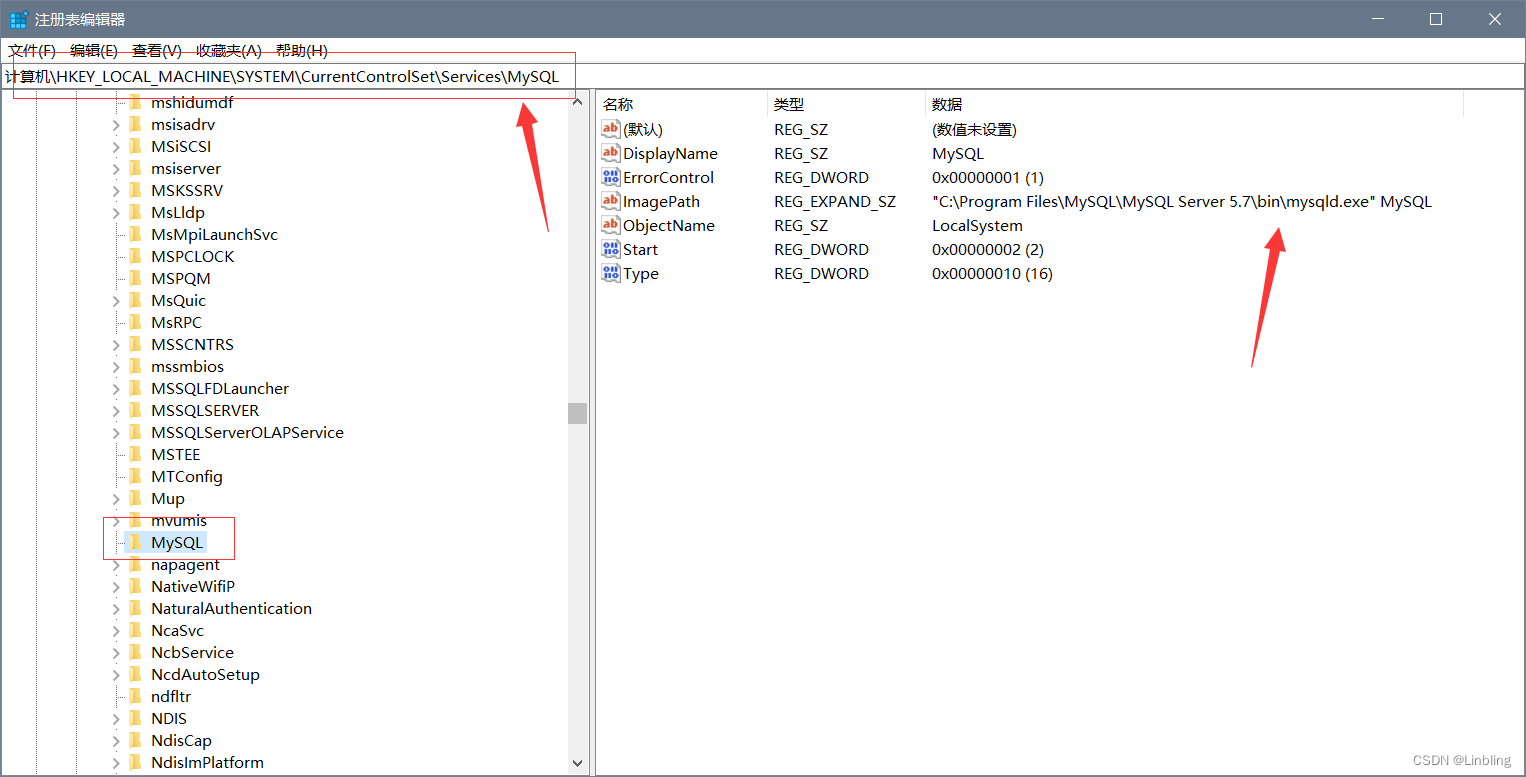Click the ObjectName string value icon
The width and height of the screenshot is (1526, 777).
point(611,225)
